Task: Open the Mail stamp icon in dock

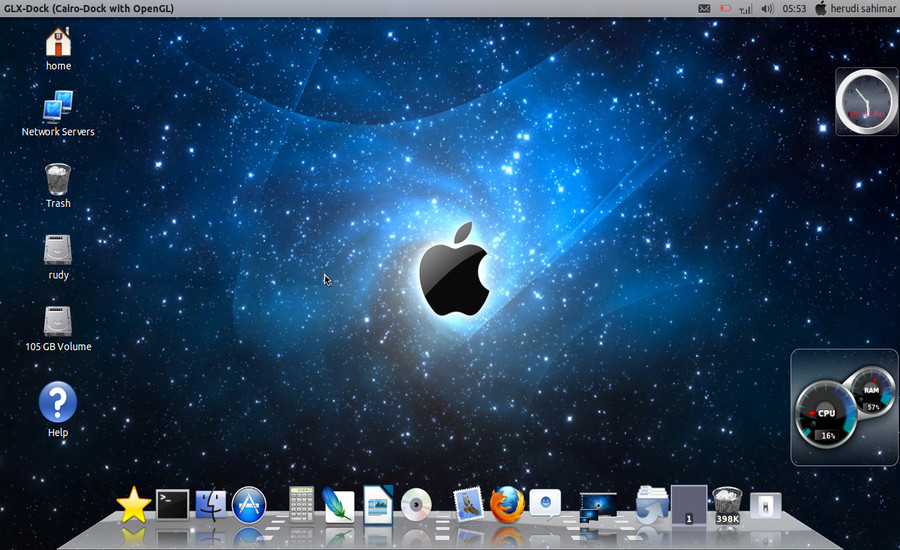Action: 469,505
